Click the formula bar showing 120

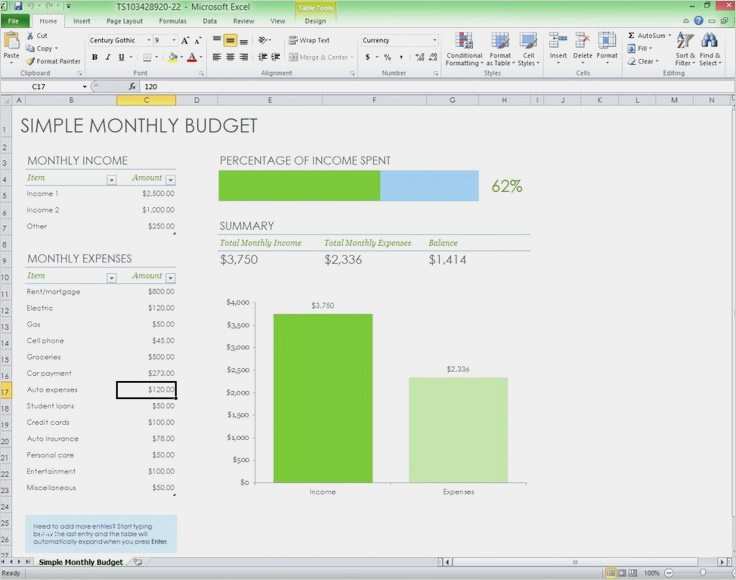[x=437, y=86]
